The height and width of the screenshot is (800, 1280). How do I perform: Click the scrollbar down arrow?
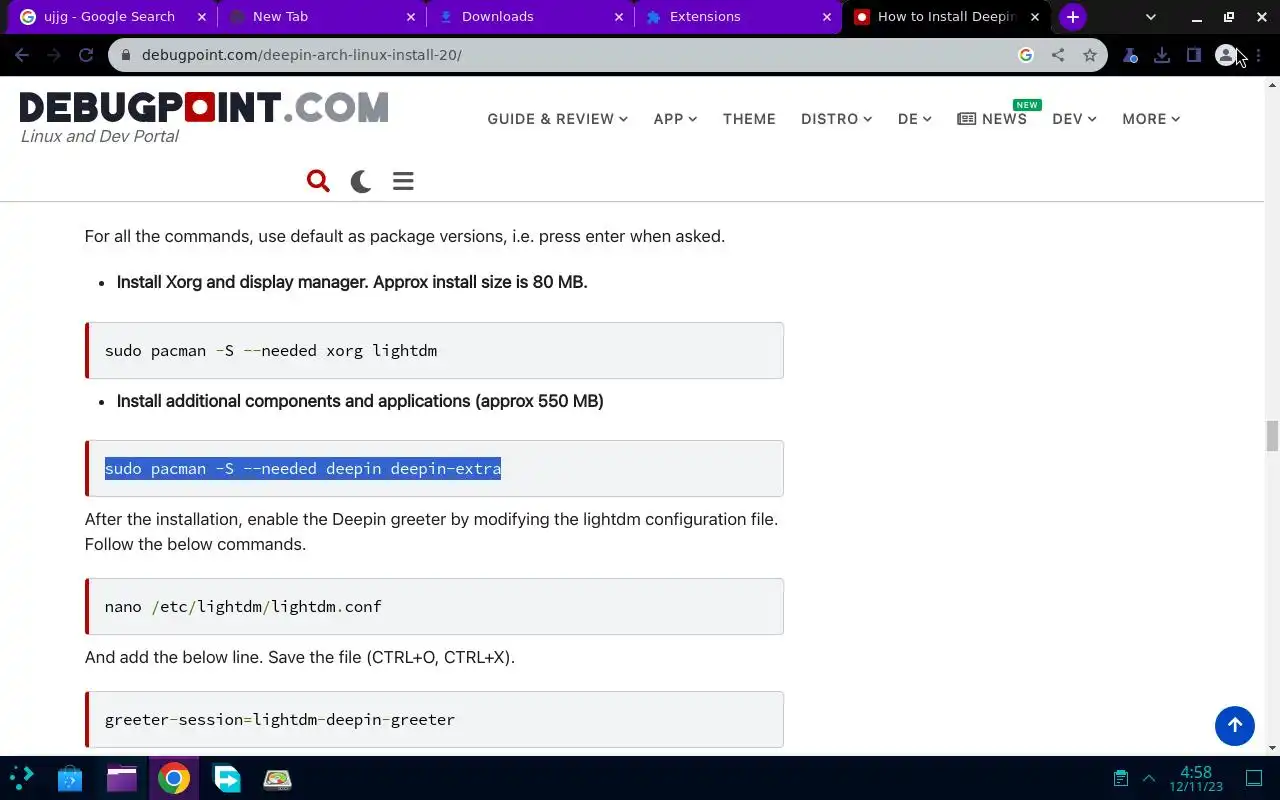pos(1272,748)
